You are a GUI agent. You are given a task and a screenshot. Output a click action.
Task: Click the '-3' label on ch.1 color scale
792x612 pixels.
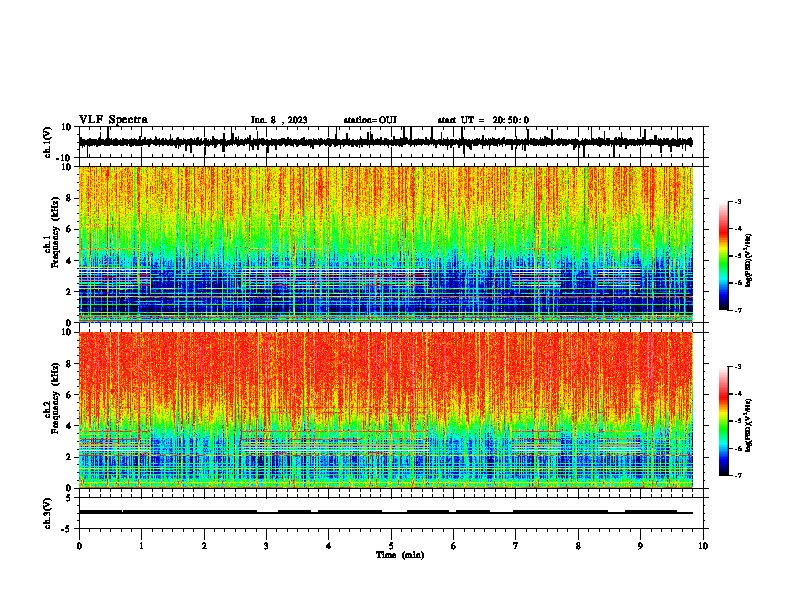tap(738, 201)
